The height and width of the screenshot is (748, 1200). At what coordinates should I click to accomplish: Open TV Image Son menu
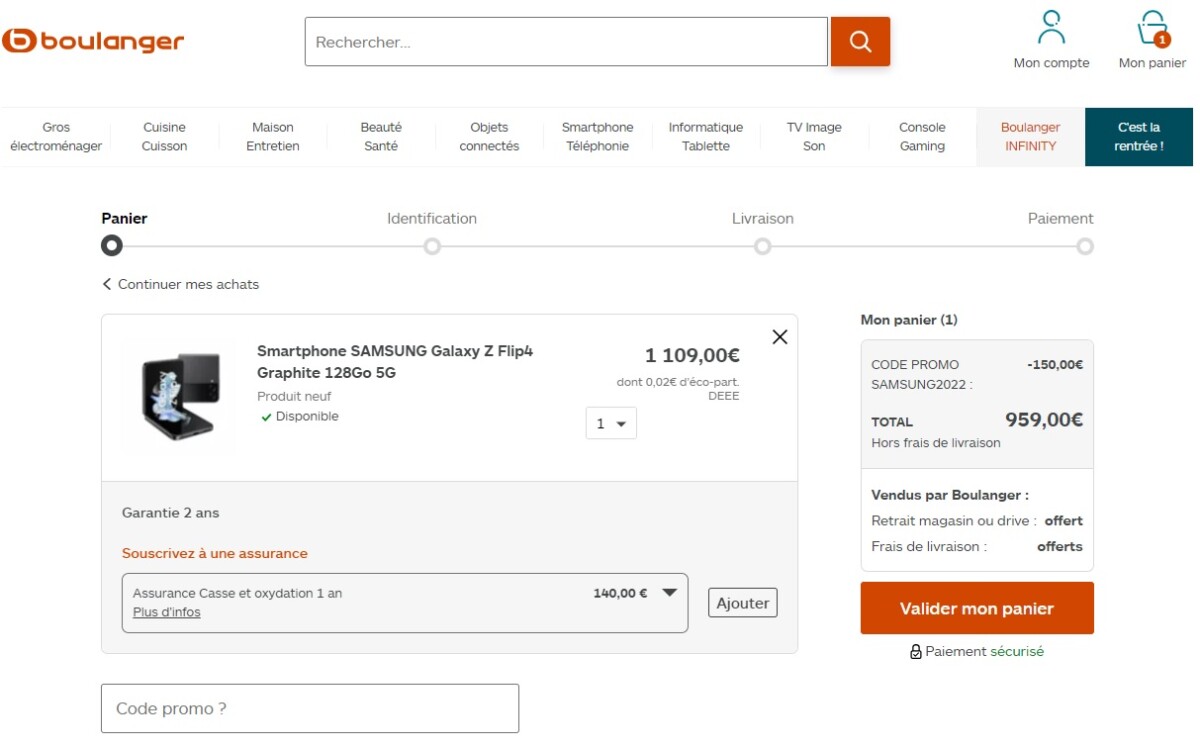(814, 137)
